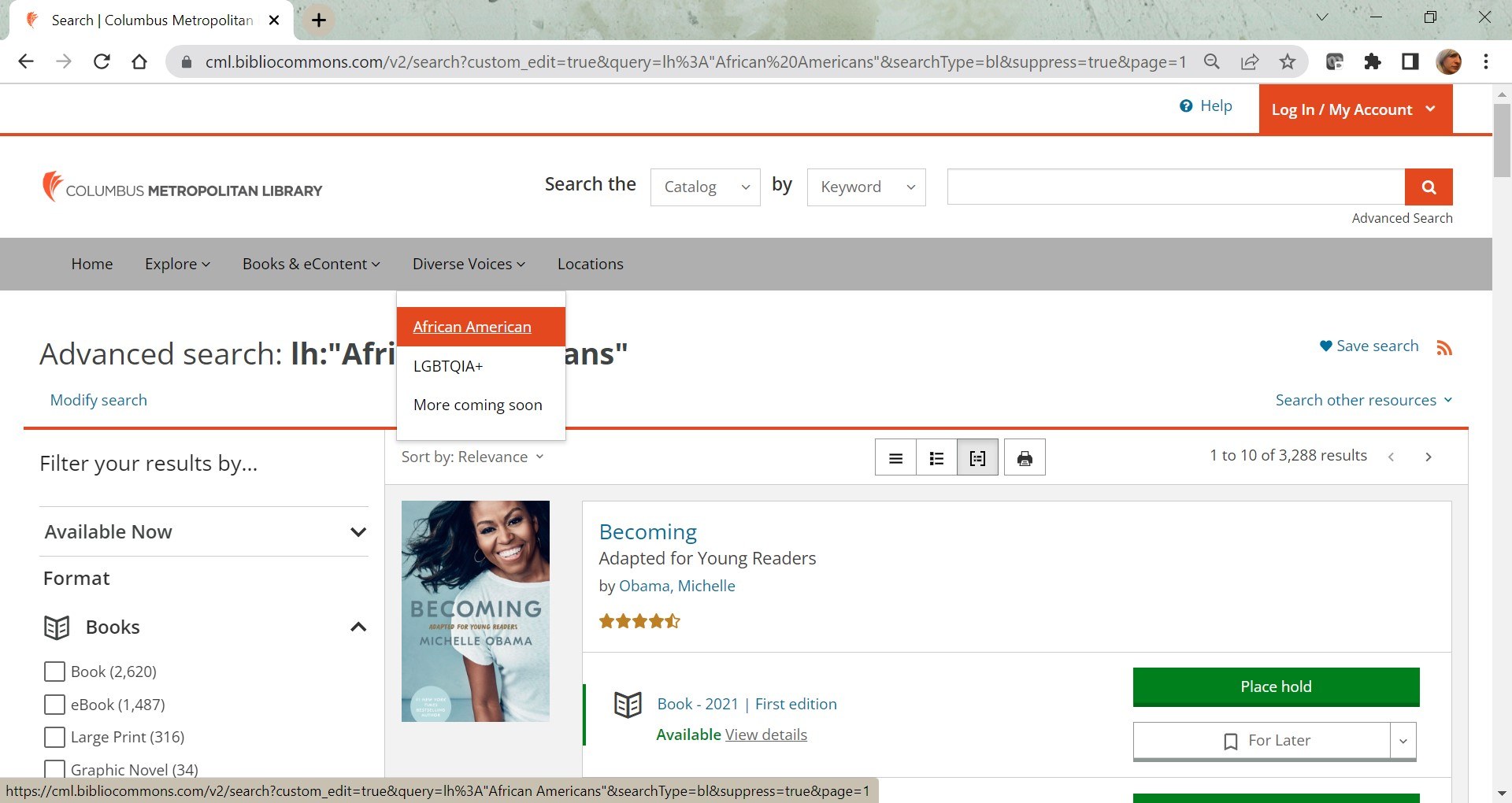1512x803 pixels.
Task: Open the Becoming title link
Action: click(x=648, y=532)
